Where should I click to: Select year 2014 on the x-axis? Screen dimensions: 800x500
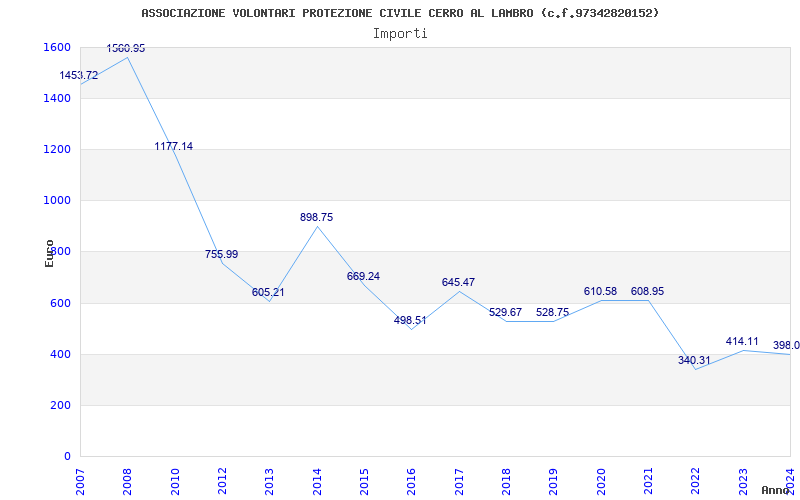318,479
